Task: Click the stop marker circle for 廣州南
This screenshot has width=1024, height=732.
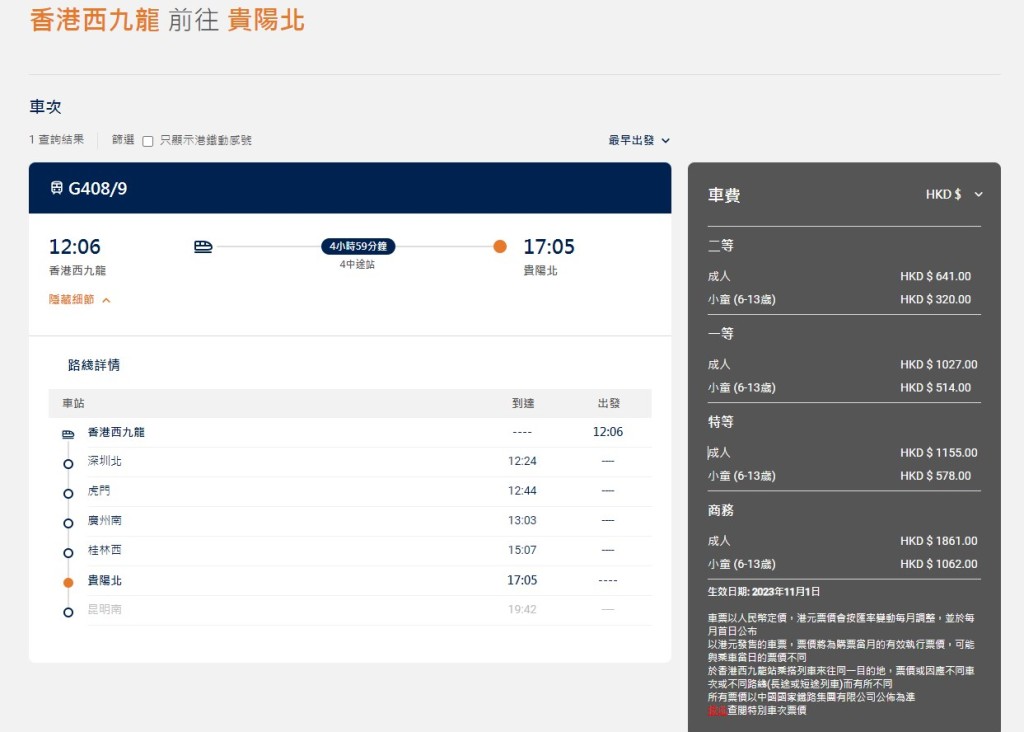Action: tap(68, 522)
